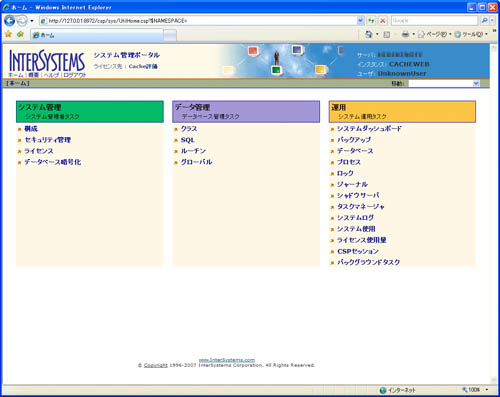500x397 pixels.
Task: Click the Home page icon in command bar
Action: click(x=369, y=34)
